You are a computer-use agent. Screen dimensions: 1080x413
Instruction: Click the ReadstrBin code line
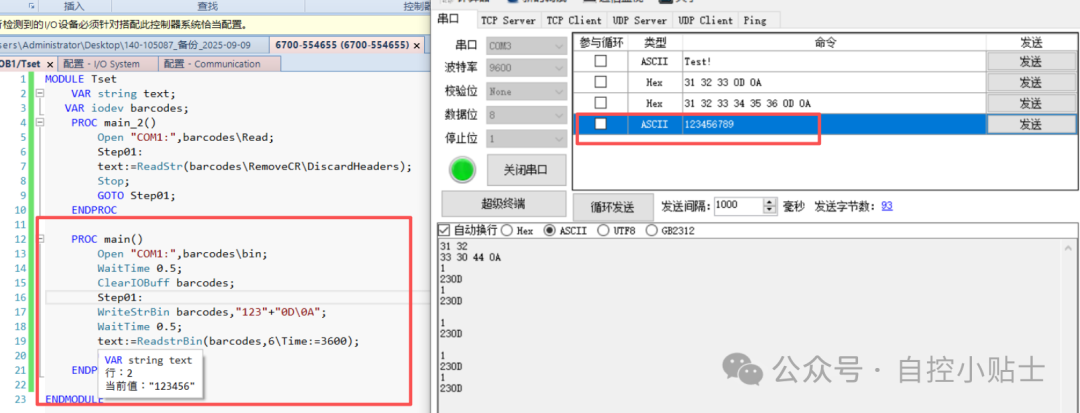pos(229,341)
